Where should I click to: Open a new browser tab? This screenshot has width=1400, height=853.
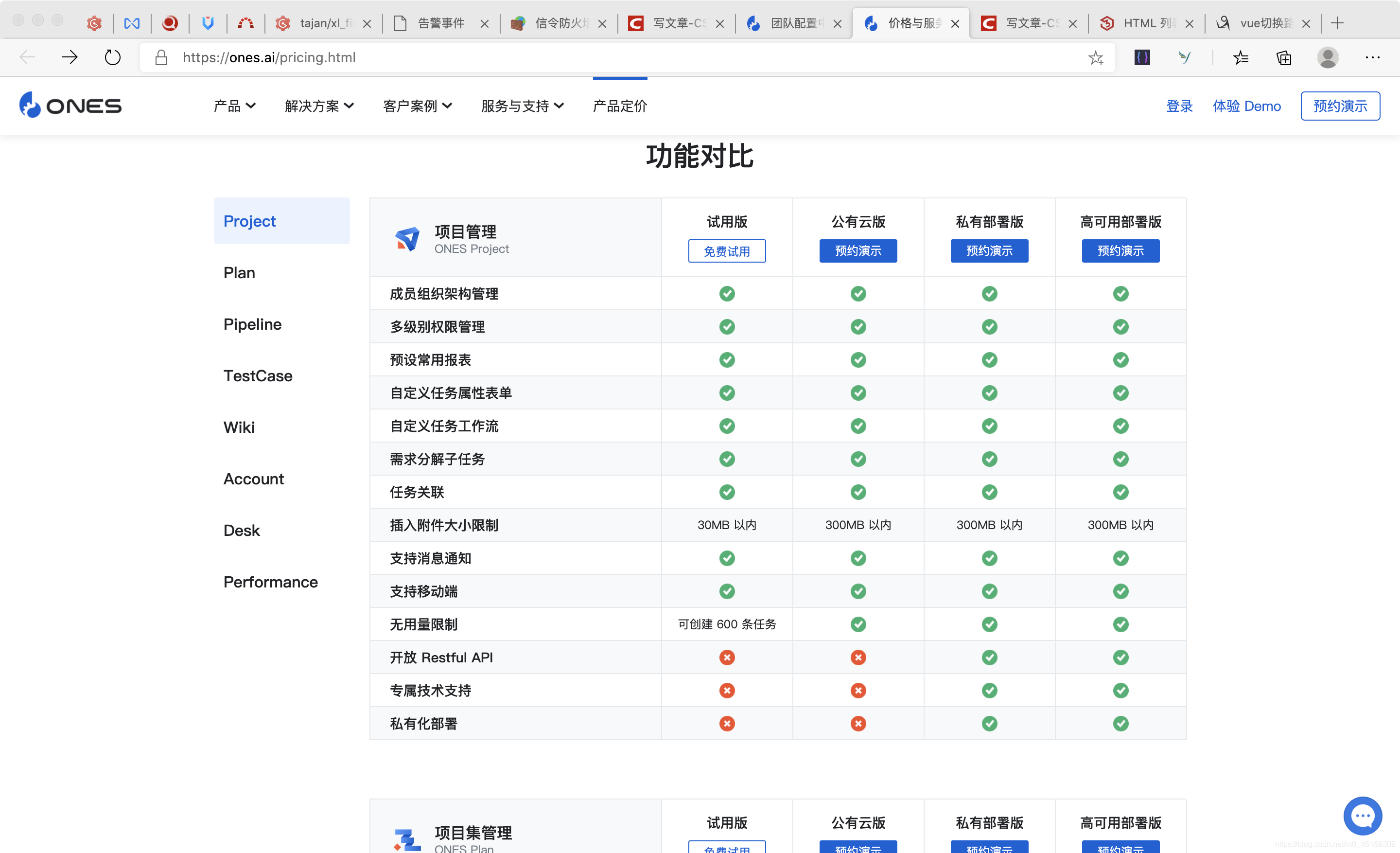(x=1337, y=23)
